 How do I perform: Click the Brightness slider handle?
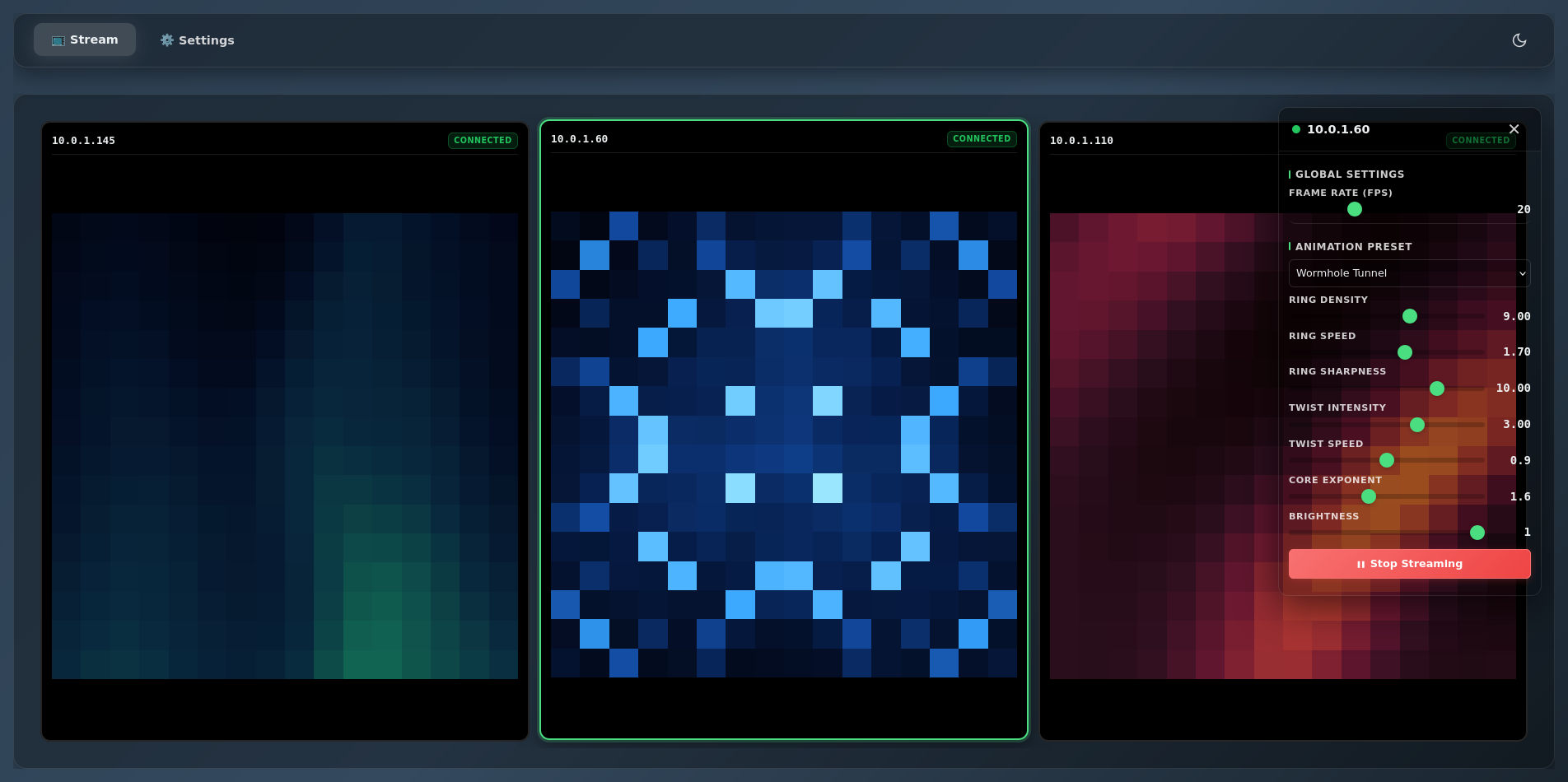click(x=1476, y=533)
